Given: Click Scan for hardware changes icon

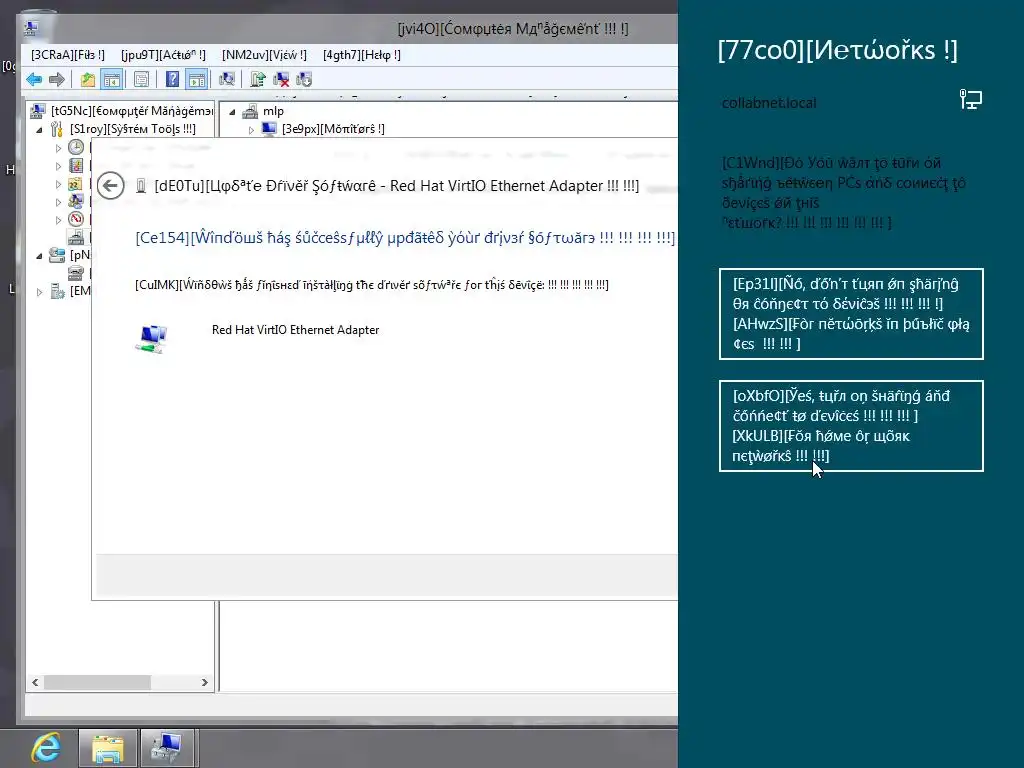Looking at the screenshot, I should pyautogui.click(x=227, y=80).
